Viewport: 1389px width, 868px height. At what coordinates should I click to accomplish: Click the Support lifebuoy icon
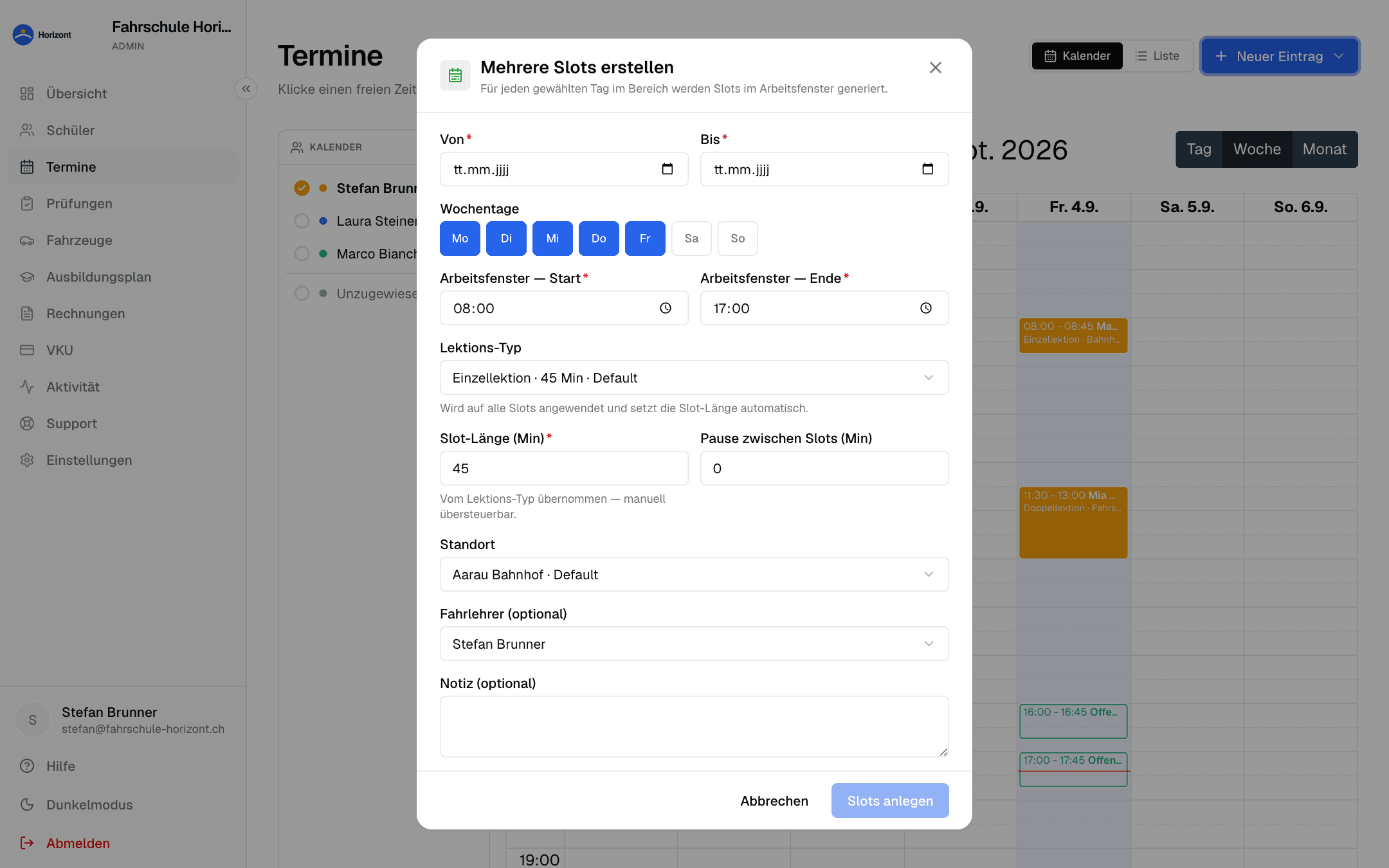pyautogui.click(x=27, y=424)
